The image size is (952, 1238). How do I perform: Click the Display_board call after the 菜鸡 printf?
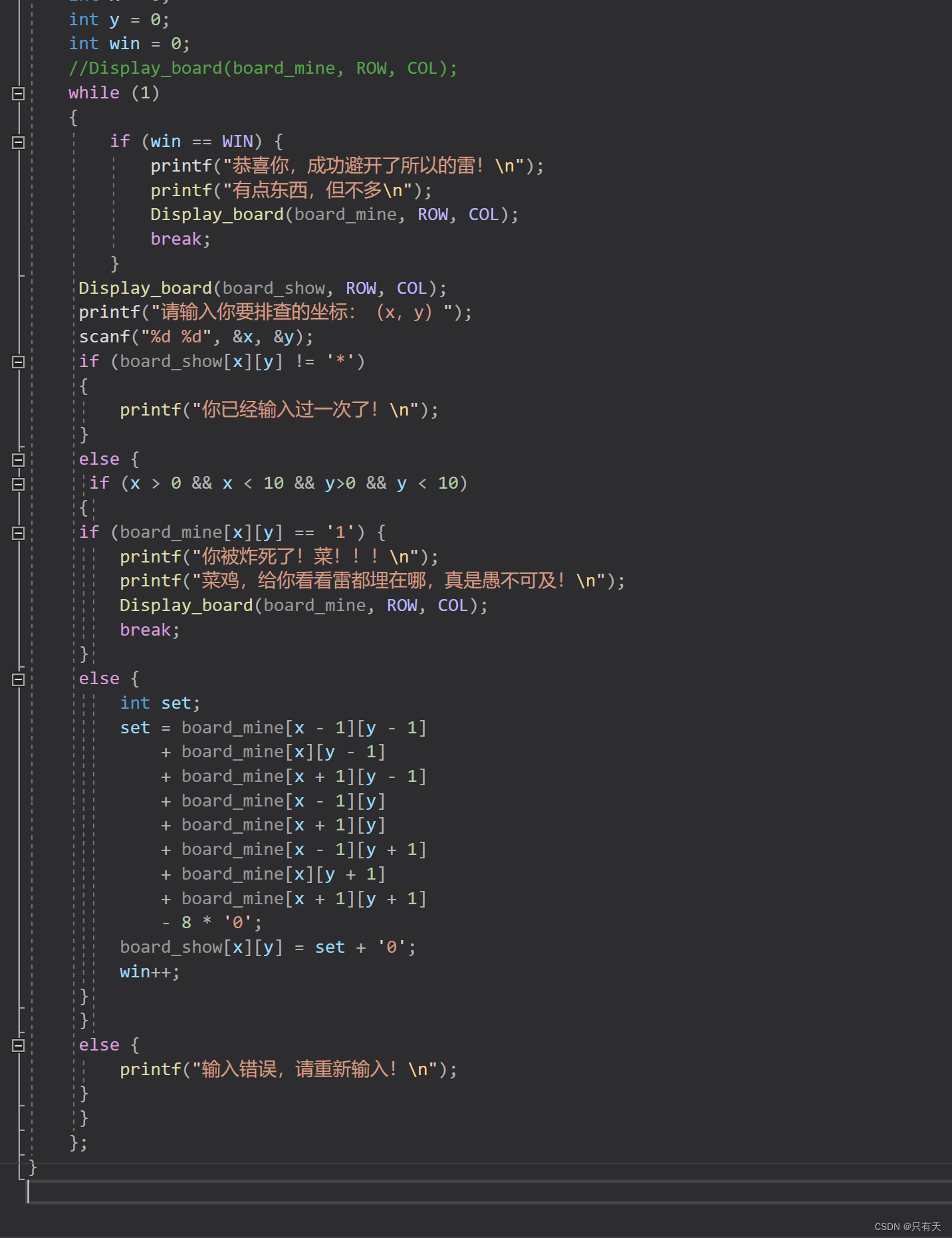pyautogui.click(x=304, y=606)
